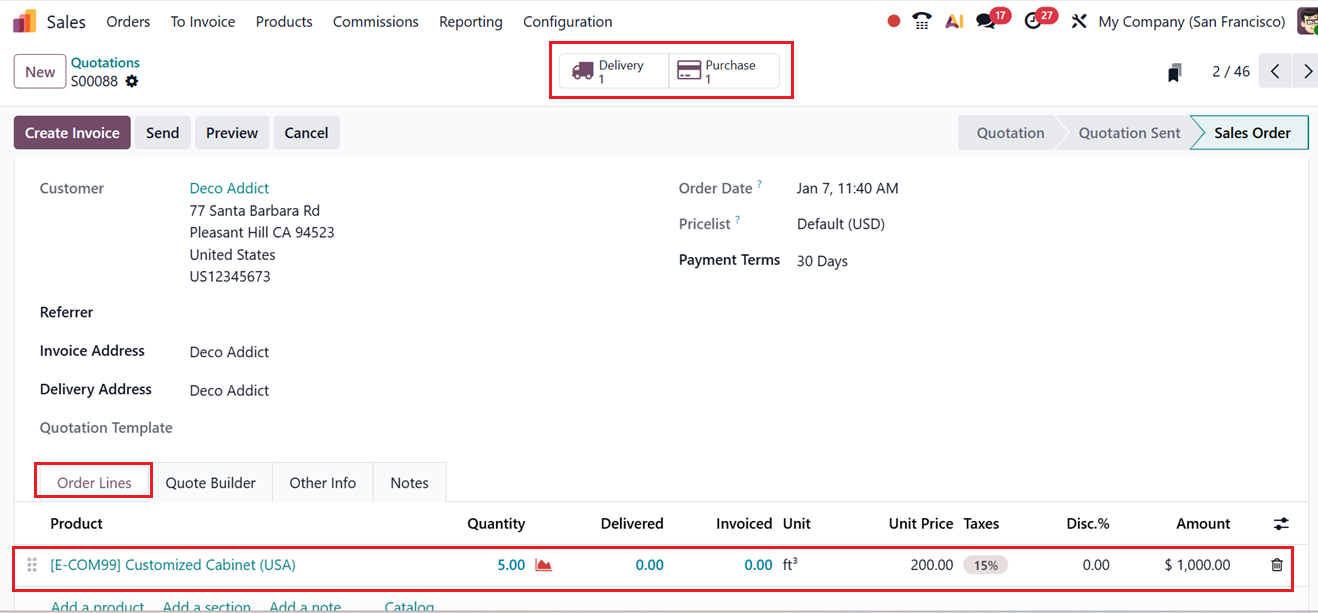The width and height of the screenshot is (1318, 613).
Task: Open Delivery smart button
Action: tap(614, 71)
